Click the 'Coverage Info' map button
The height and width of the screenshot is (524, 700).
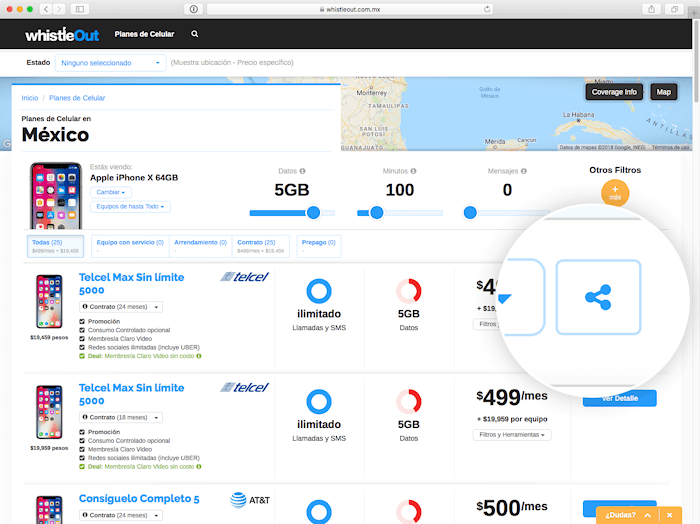[614, 92]
